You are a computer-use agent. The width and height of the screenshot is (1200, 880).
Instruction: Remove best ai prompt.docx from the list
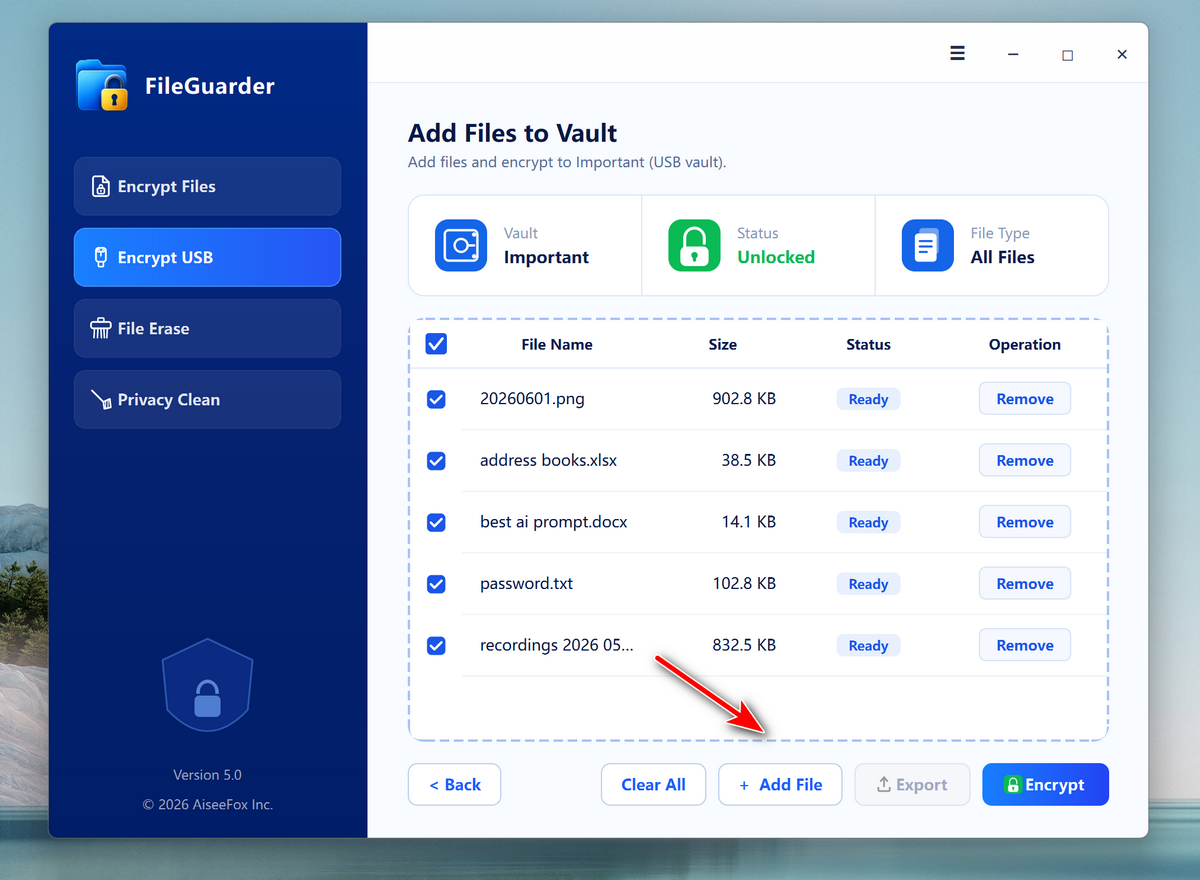(x=1025, y=522)
